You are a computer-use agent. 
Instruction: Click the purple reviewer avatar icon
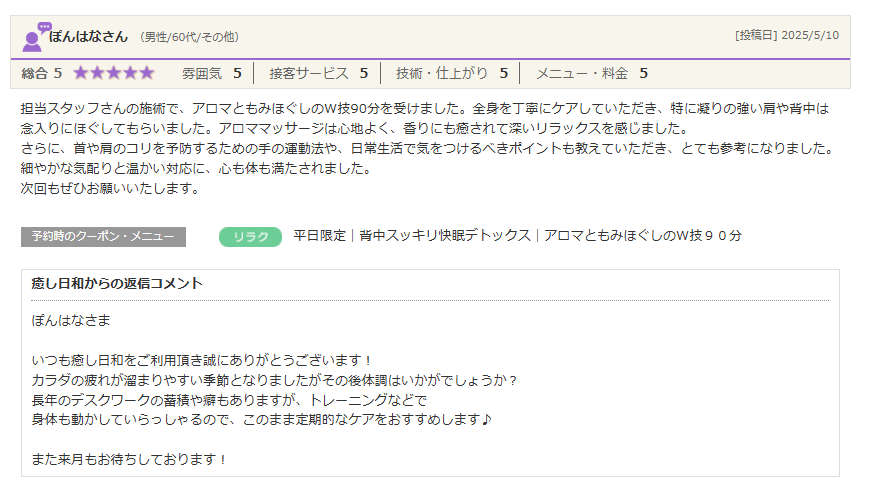tap(35, 37)
